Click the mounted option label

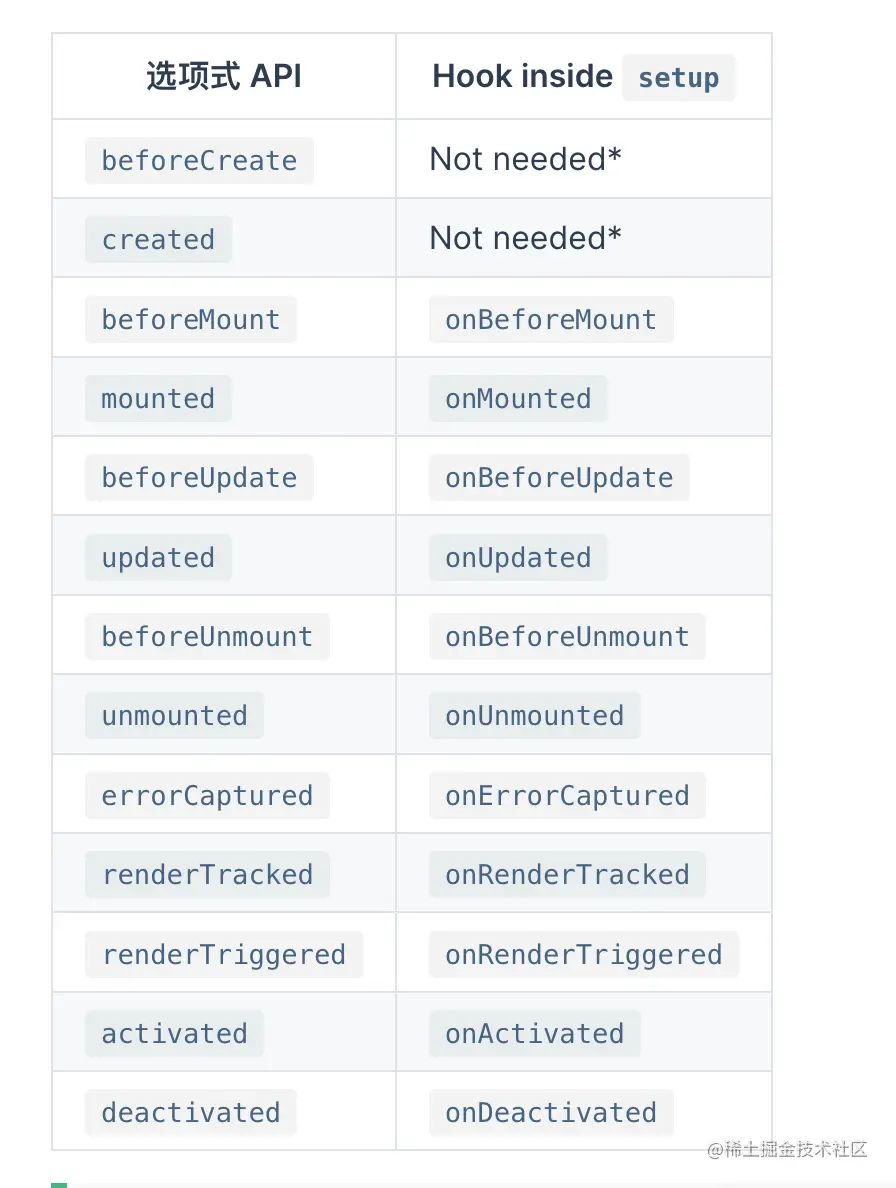pos(158,399)
